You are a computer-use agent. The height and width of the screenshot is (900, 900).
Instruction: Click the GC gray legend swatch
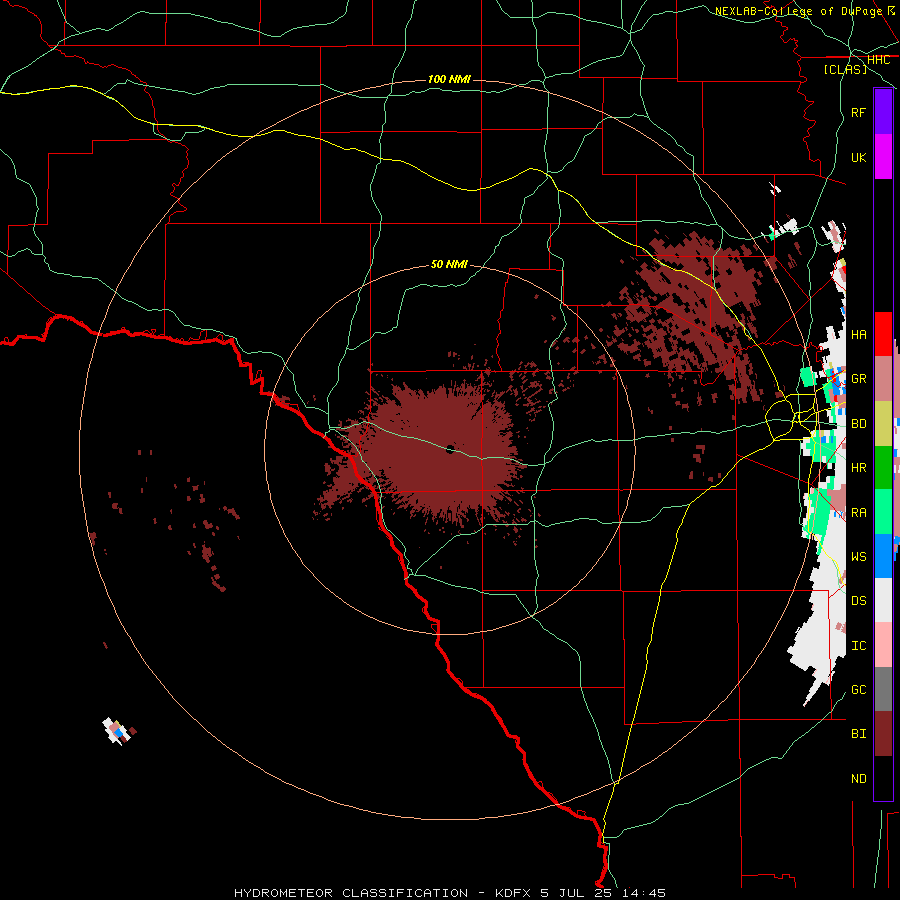tap(883, 689)
